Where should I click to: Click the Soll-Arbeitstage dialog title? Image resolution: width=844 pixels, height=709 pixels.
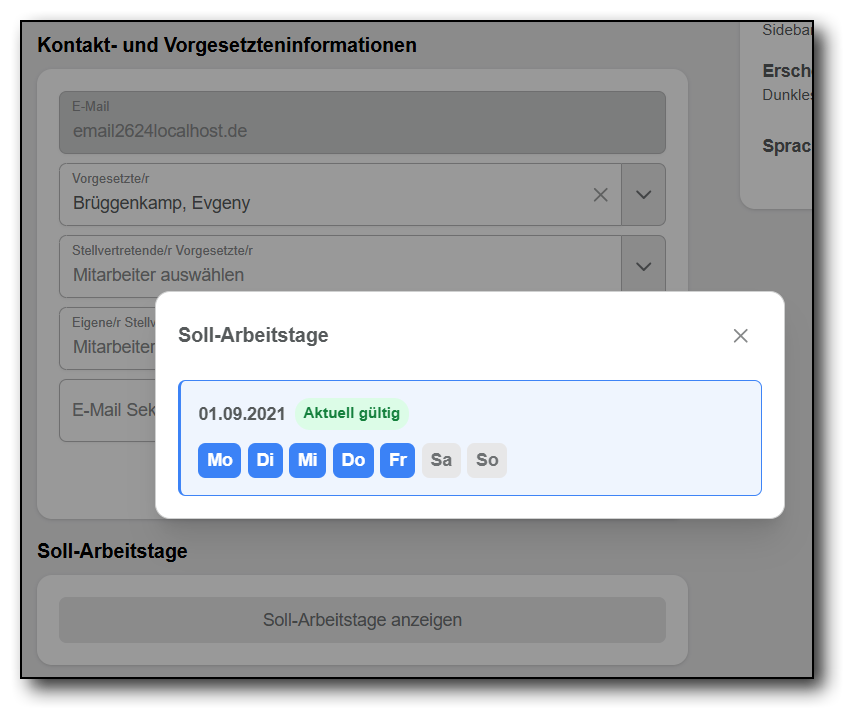click(x=253, y=335)
